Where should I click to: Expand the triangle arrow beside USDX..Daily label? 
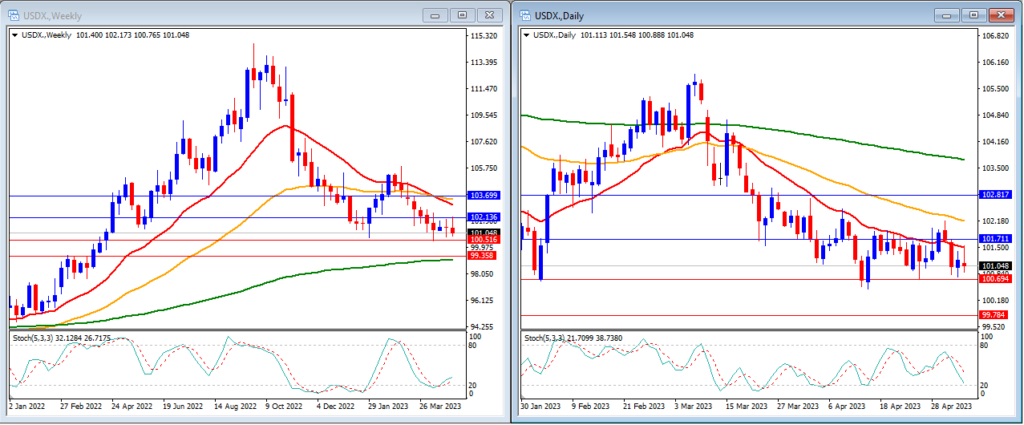click(x=526, y=35)
